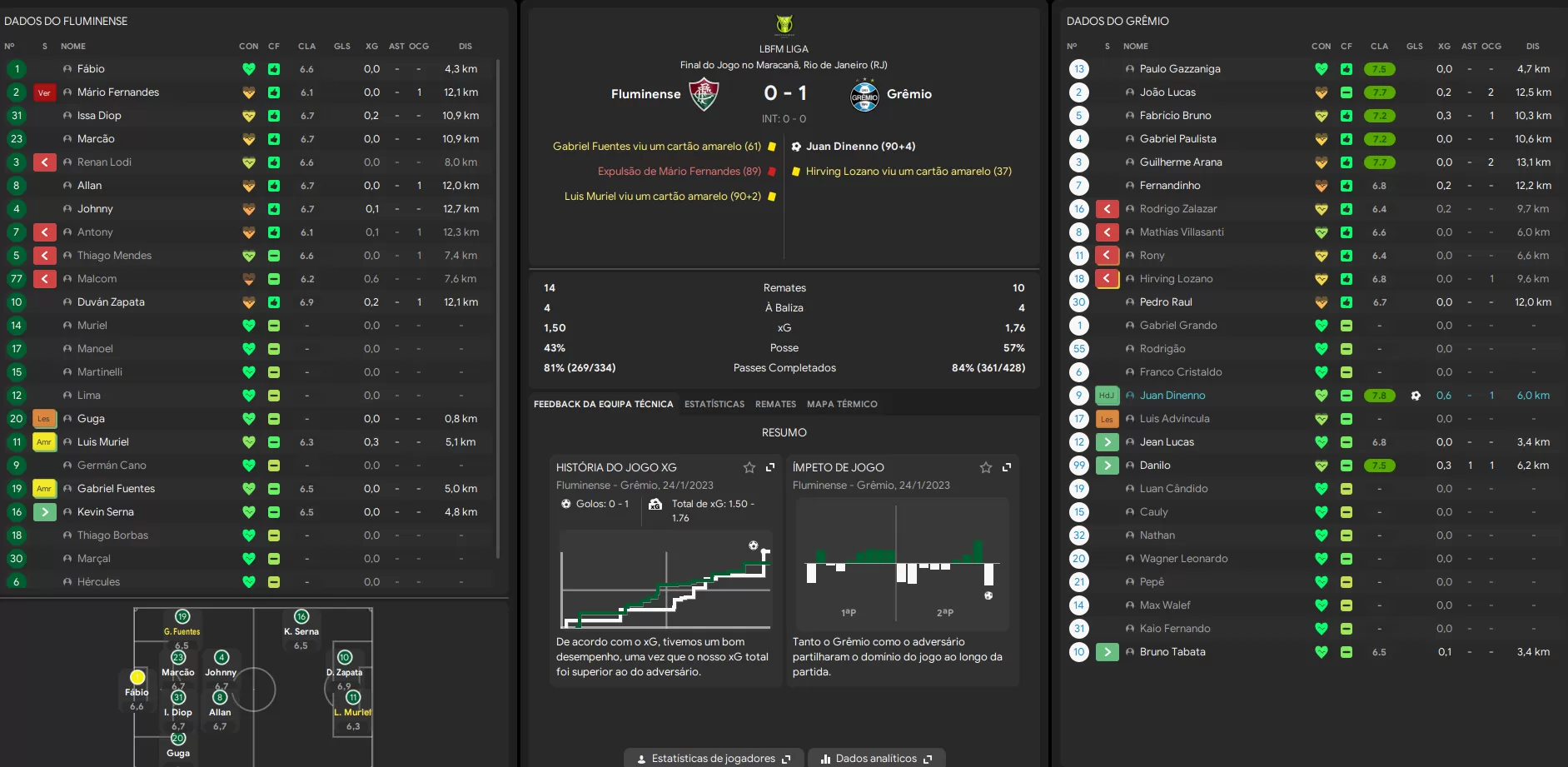Click Luis Advíncula injury status icon
The width and height of the screenshot is (1568, 767).
pyautogui.click(x=1107, y=419)
